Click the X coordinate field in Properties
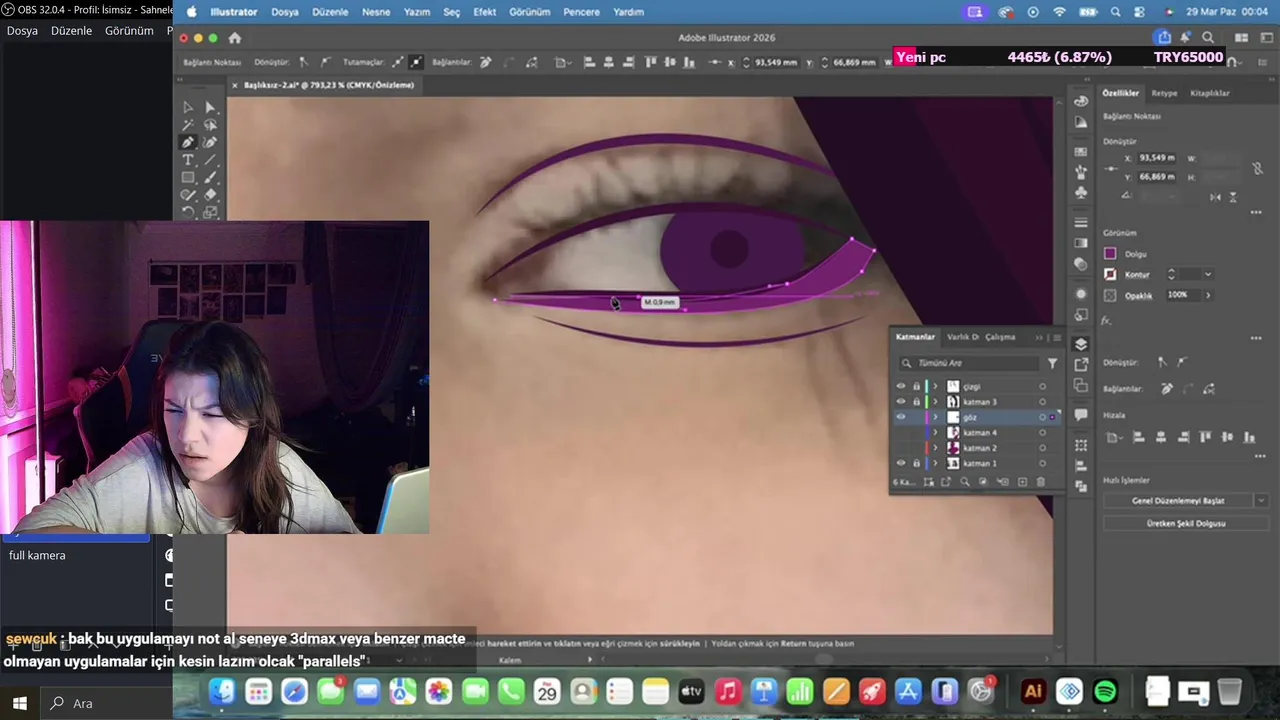 [x=1158, y=158]
